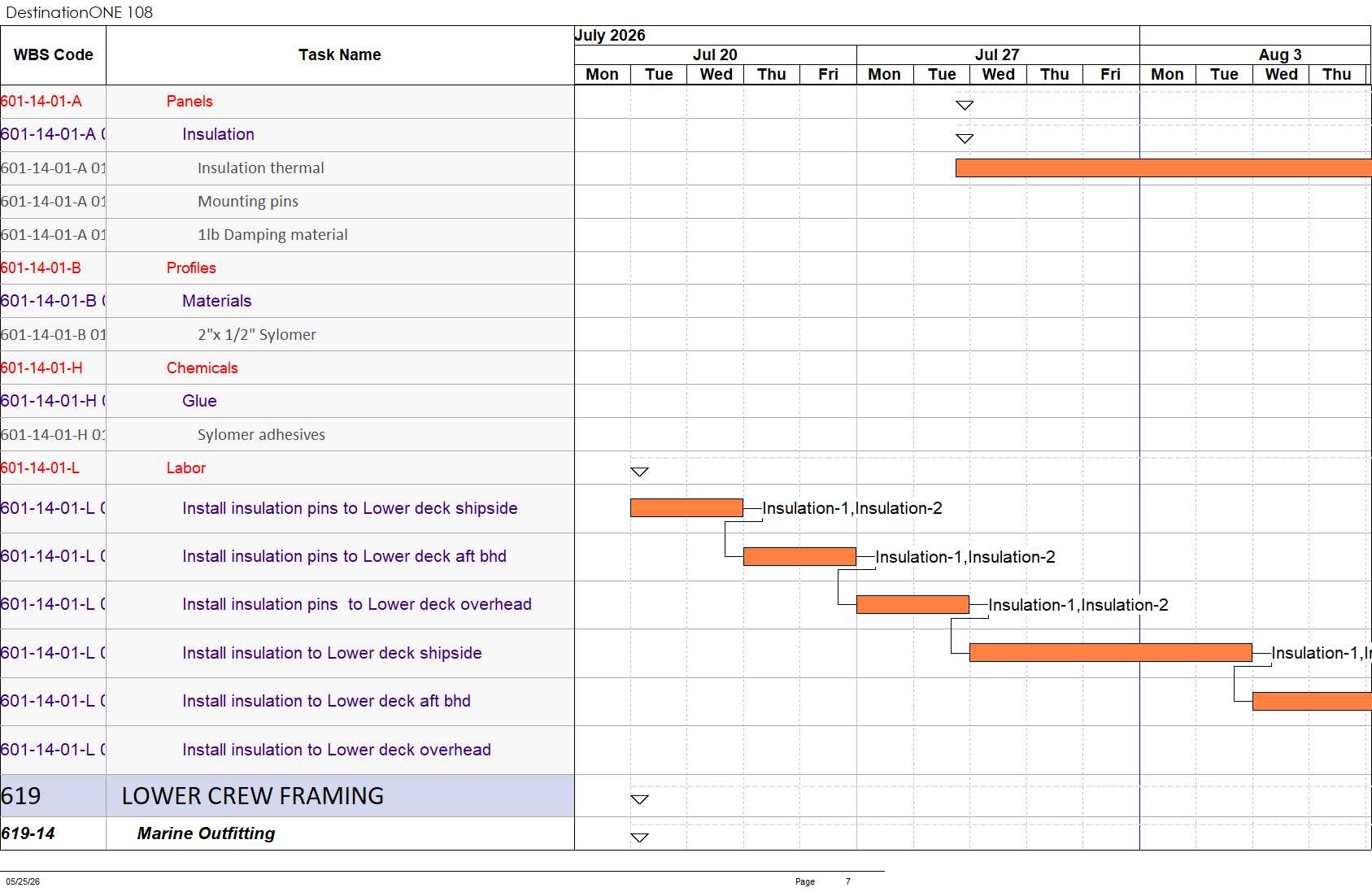Select the Lower deck overhead pins bar

[x=912, y=604]
